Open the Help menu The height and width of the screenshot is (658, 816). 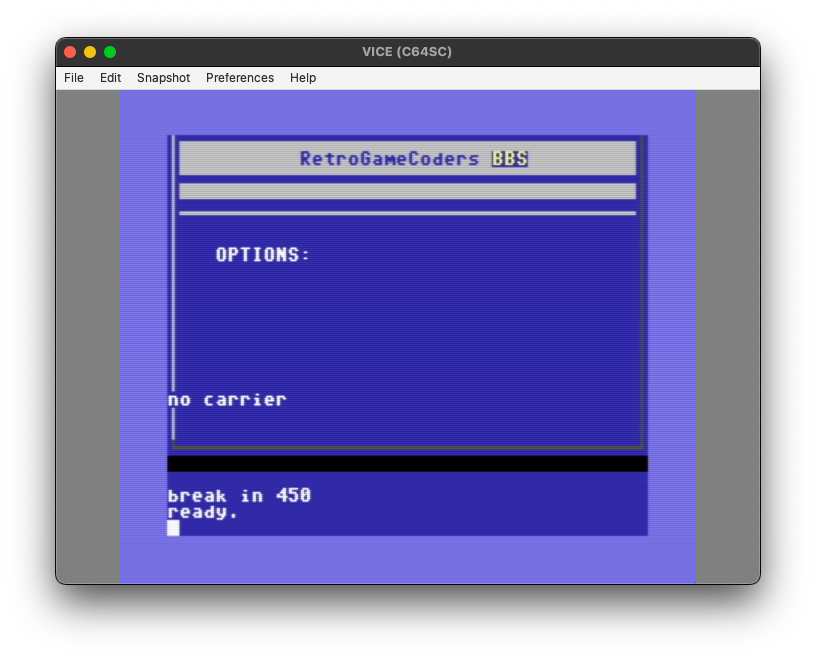click(x=303, y=78)
